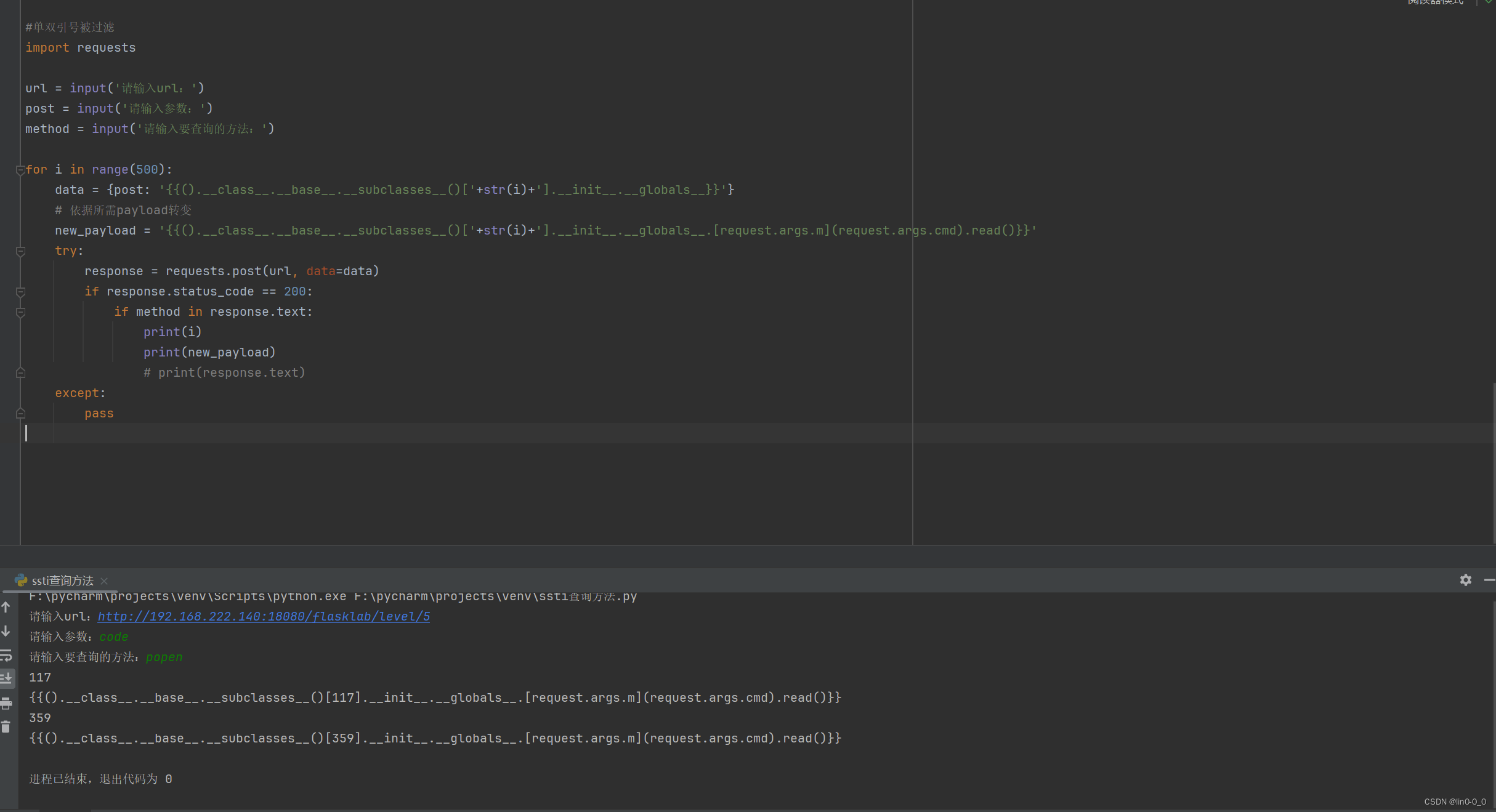
Task: Click the Up the Stack Trace arrow
Action: click(x=6, y=608)
